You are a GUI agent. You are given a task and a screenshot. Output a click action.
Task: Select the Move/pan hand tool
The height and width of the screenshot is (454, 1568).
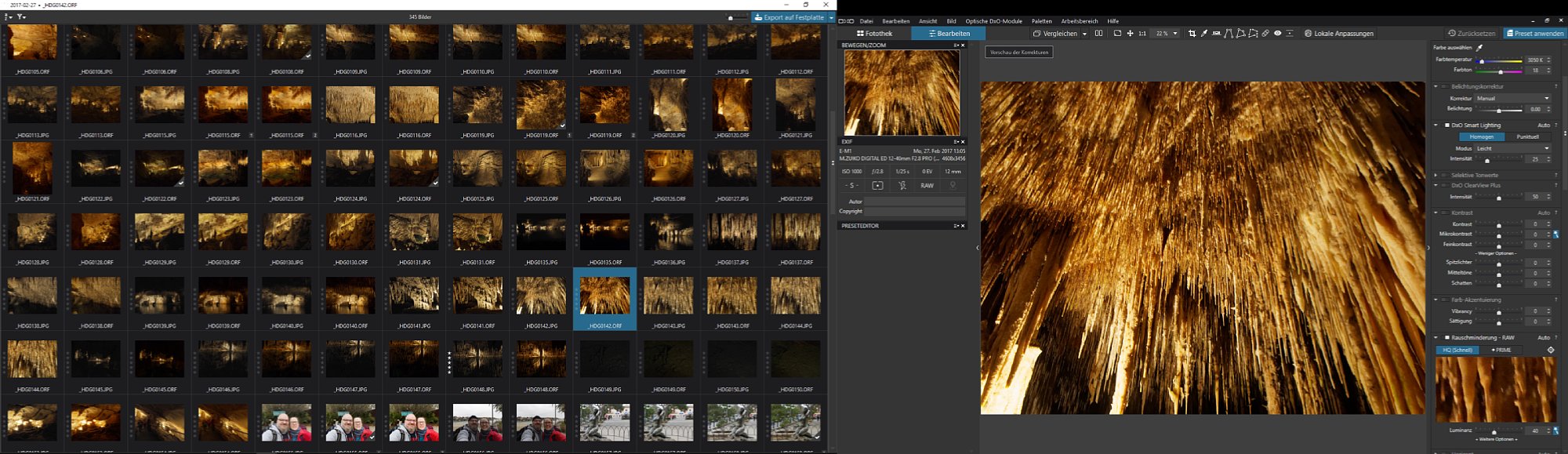[x=1130, y=34]
